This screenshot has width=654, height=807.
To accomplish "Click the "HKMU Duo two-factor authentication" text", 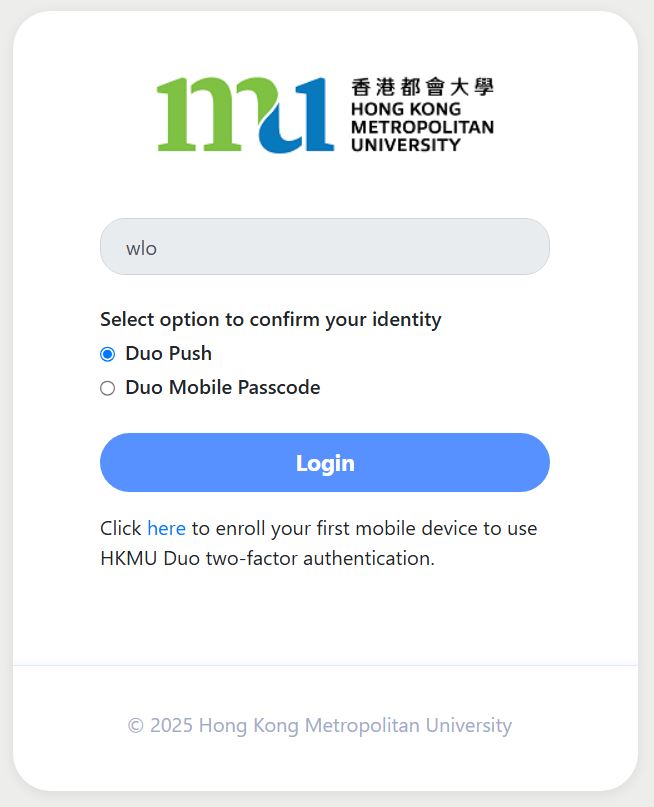I will pos(267,558).
